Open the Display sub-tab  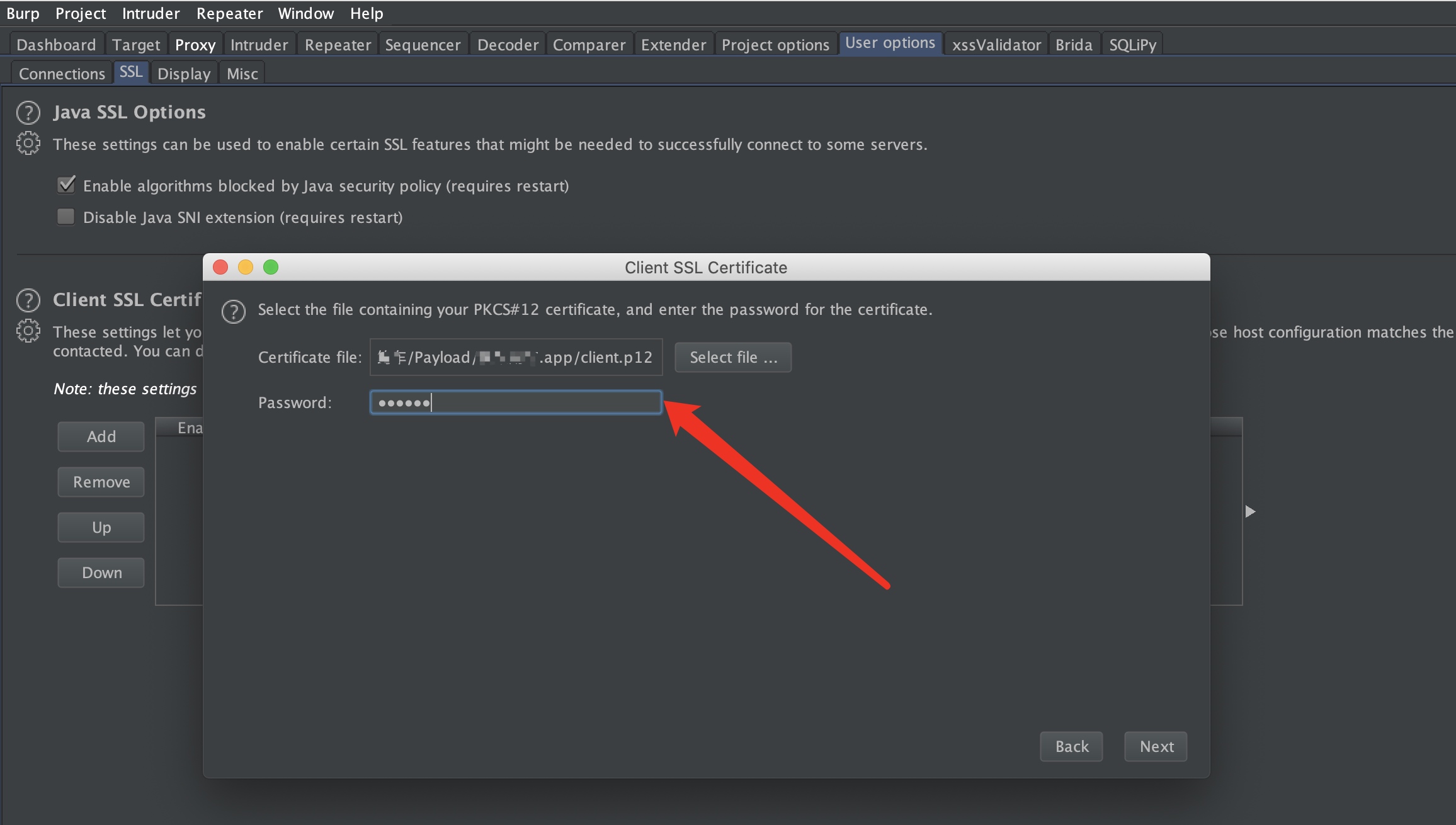point(184,74)
